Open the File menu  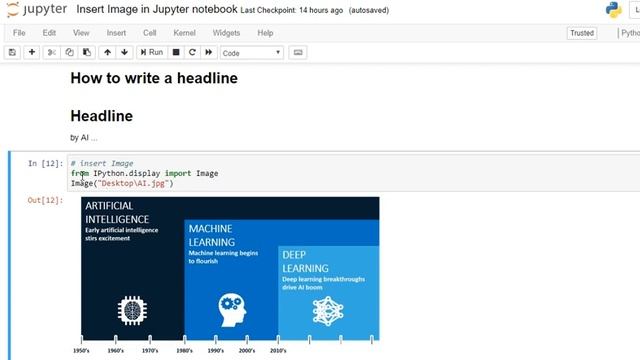pos(19,33)
